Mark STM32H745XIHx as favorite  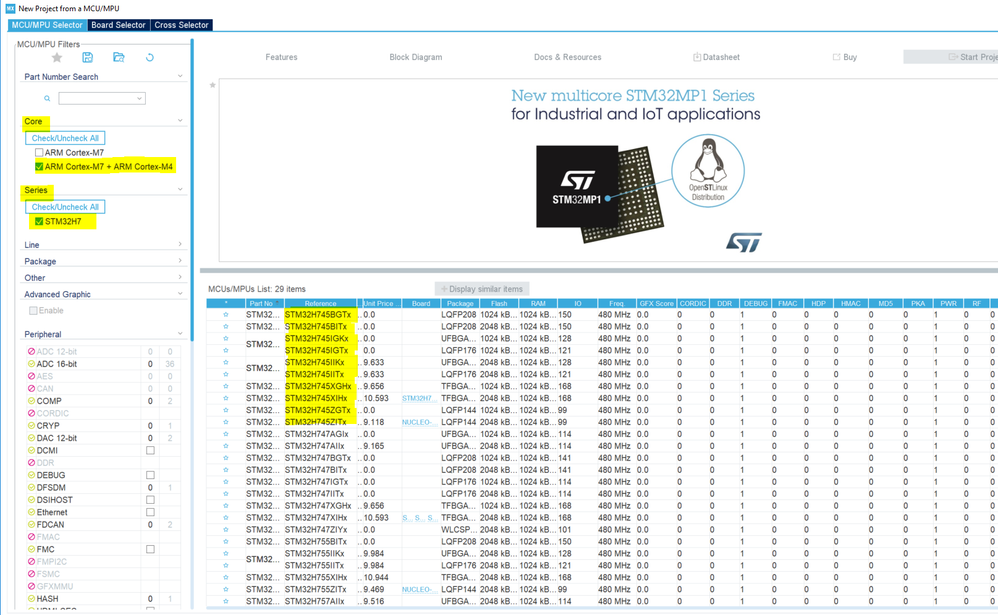[x=225, y=399]
